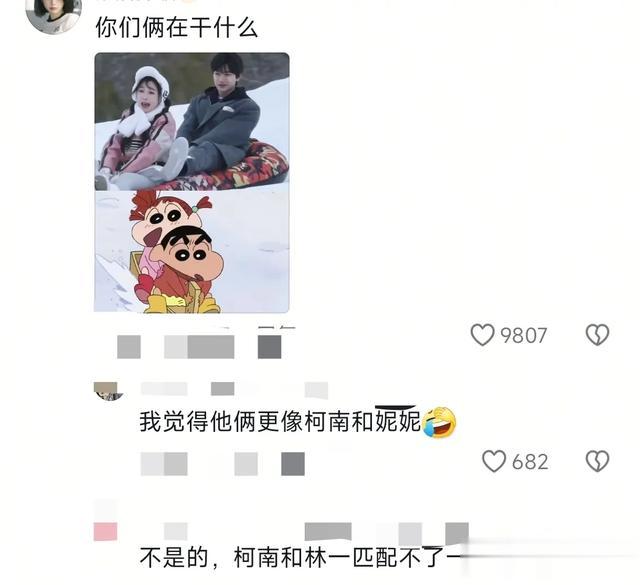Viewport: 640px width, 585px height.
Task: Like the comment with 9807 likes
Action: pyautogui.click(x=482, y=335)
